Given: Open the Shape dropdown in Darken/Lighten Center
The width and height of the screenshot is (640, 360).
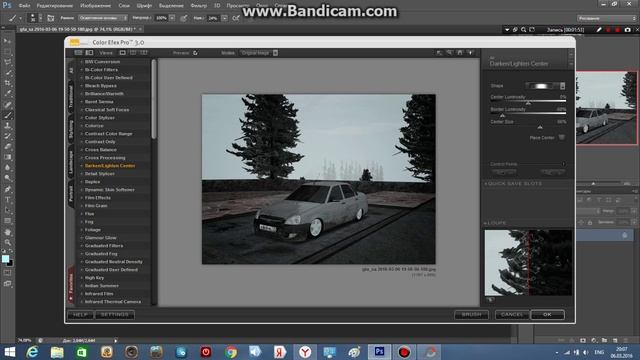Looking at the screenshot, I should pyautogui.click(x=545, y=86).
